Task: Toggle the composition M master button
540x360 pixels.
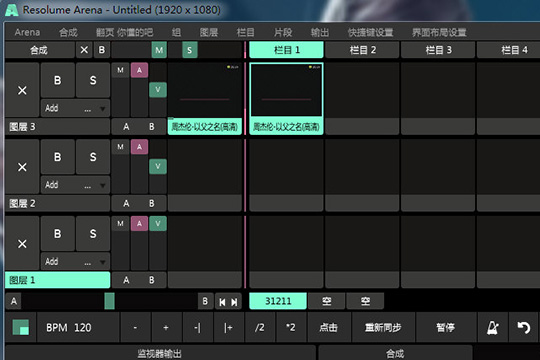Action: [x=159, y=50]
